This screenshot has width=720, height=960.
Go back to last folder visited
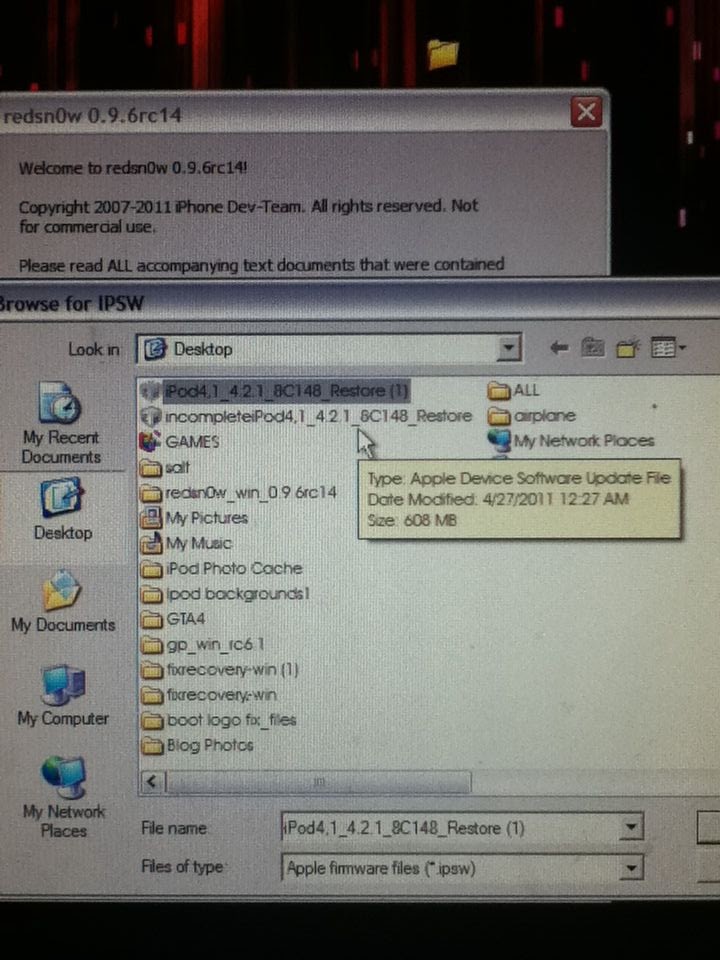pyautogui.click(x=558, y=348)
